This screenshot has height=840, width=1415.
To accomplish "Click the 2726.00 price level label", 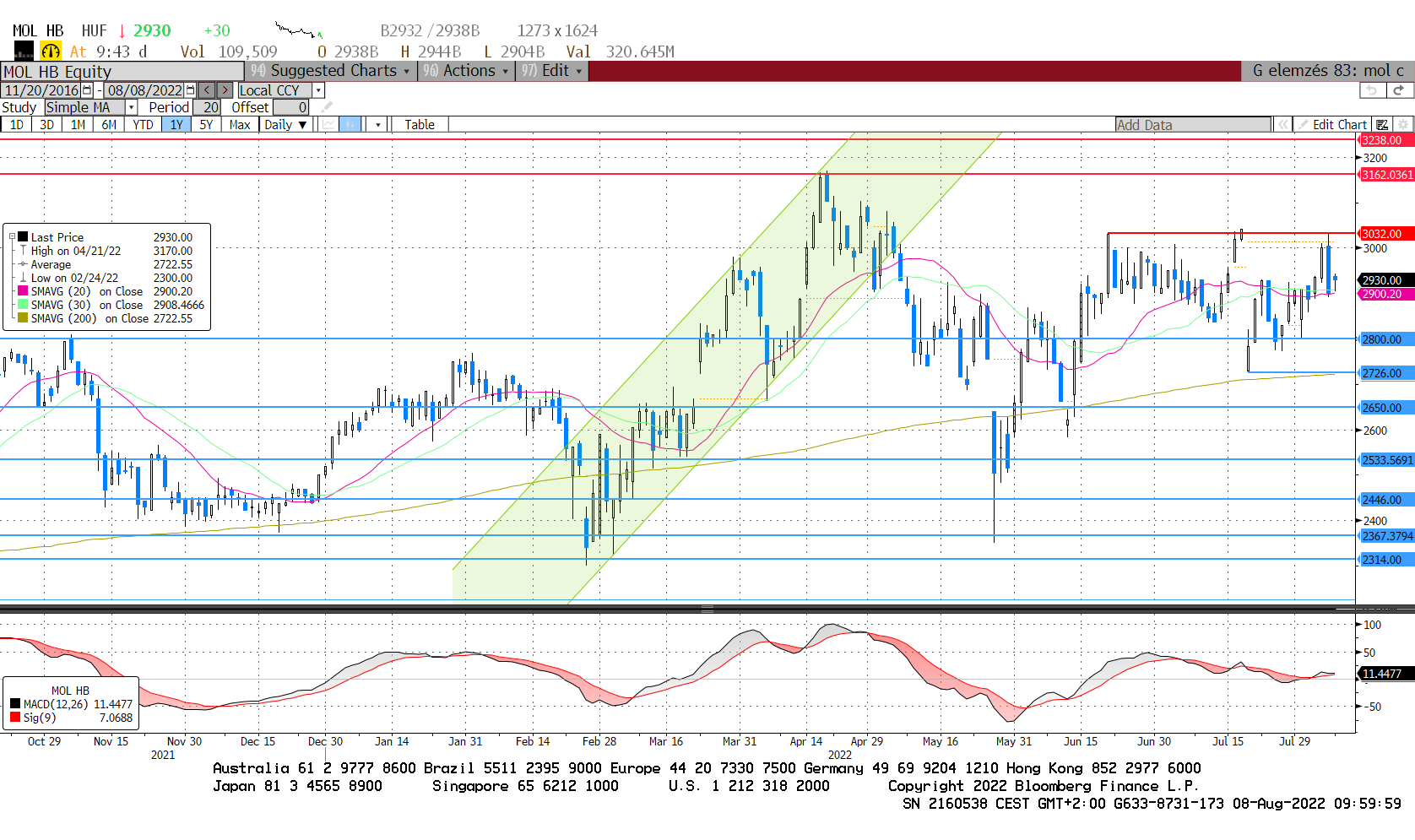I will [x=1385, y=373].
